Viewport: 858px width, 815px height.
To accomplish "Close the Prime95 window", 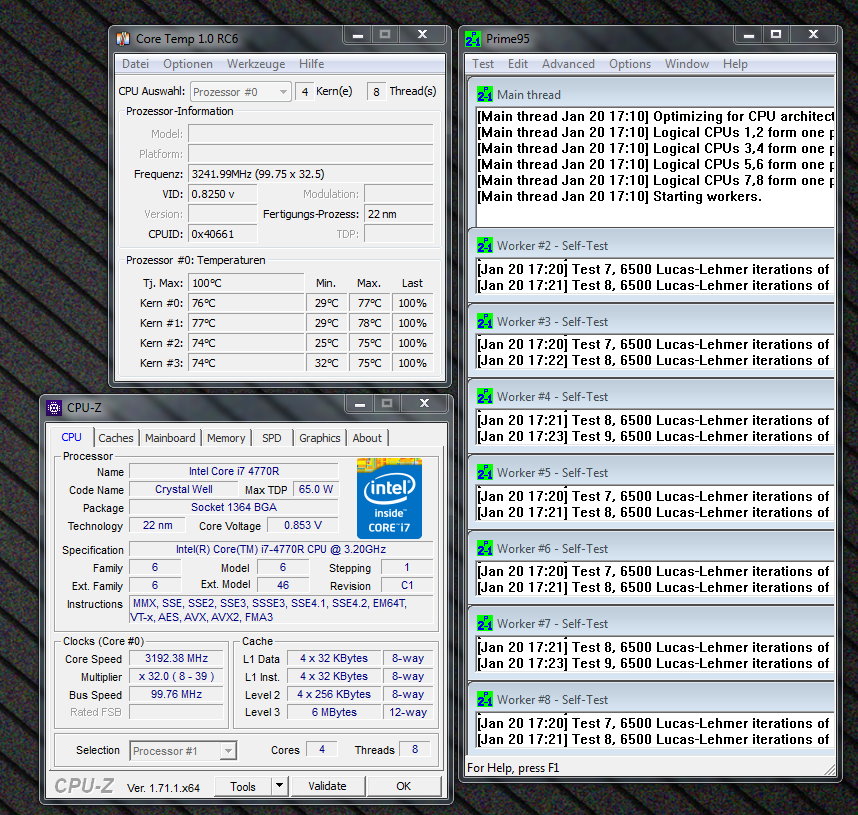I will coord(813,35).
